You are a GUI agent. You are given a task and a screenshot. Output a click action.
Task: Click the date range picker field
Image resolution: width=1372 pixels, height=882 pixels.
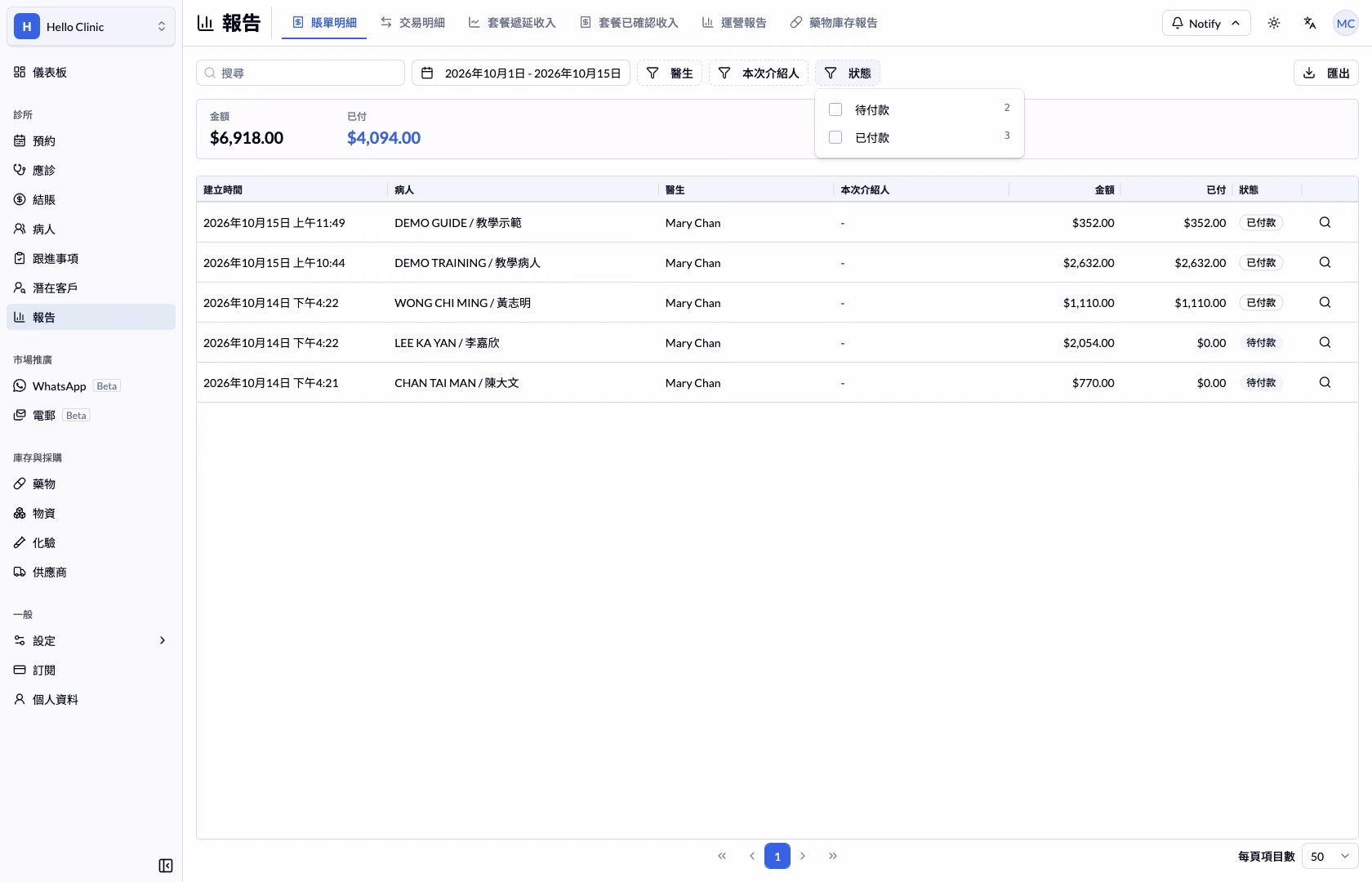tap(521, 73)
